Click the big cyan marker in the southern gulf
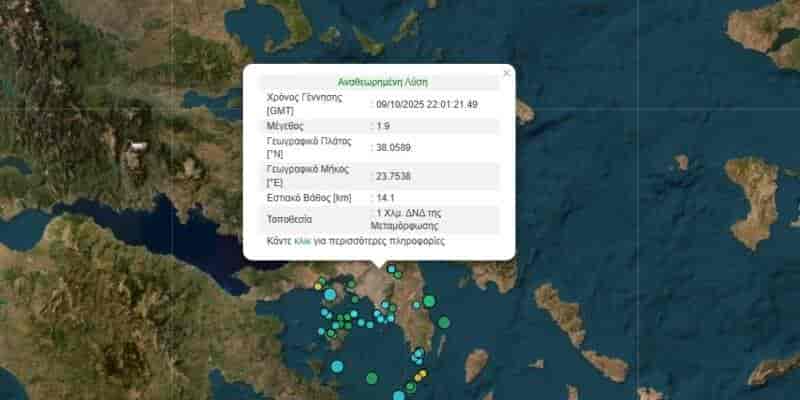 [x=336, y=366]
